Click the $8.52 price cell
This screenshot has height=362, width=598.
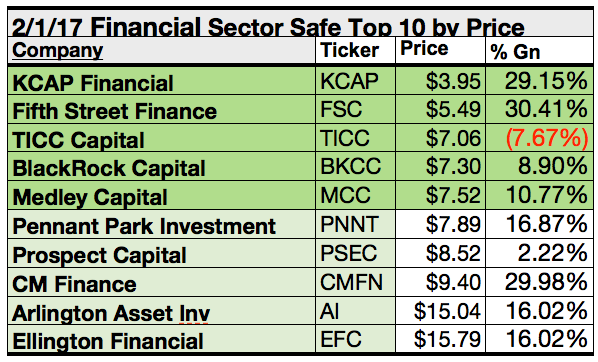[x=440, y=253]
